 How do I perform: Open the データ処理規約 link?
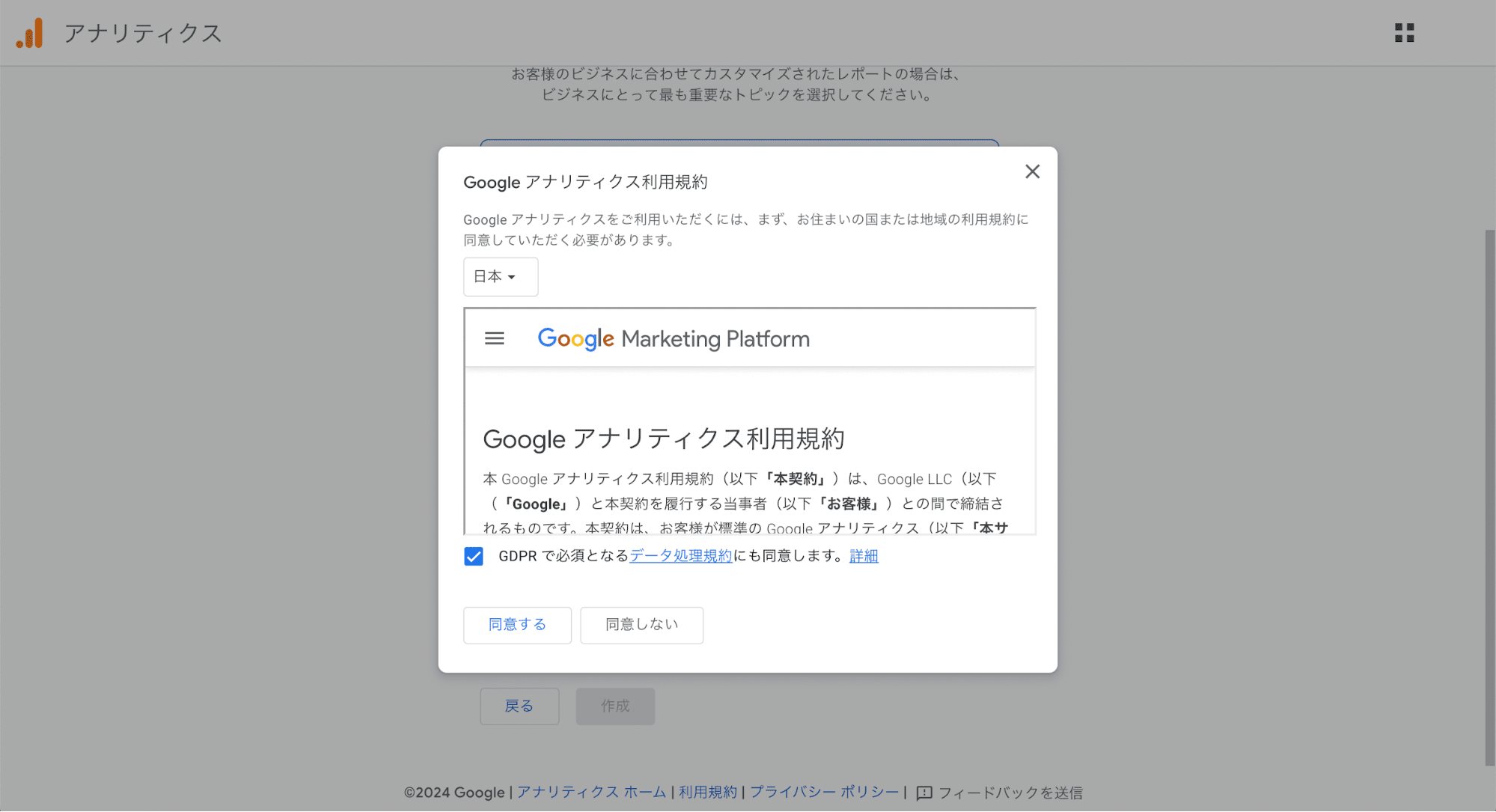coord(681,556)
